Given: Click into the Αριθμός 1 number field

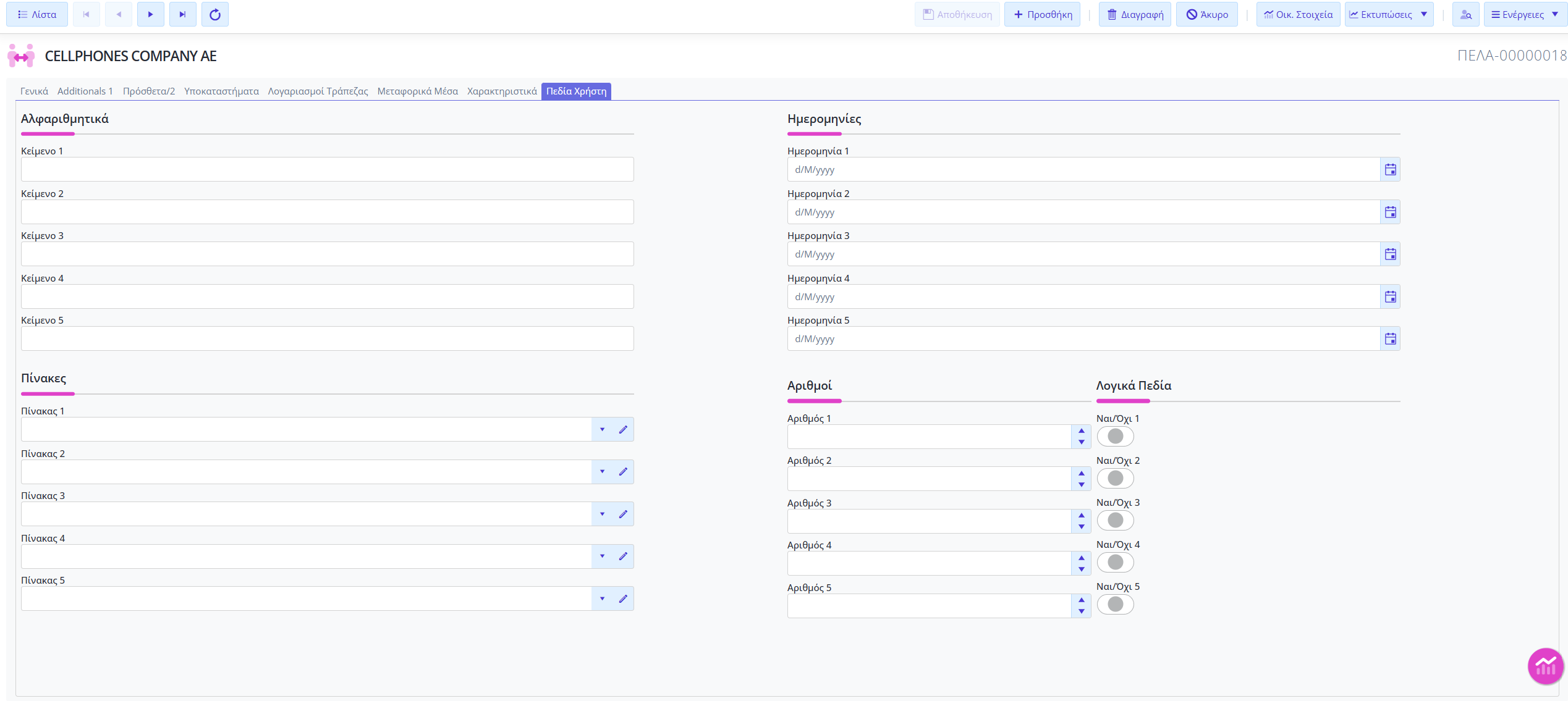Looking at the screenshot, I should tap(930, 437).
